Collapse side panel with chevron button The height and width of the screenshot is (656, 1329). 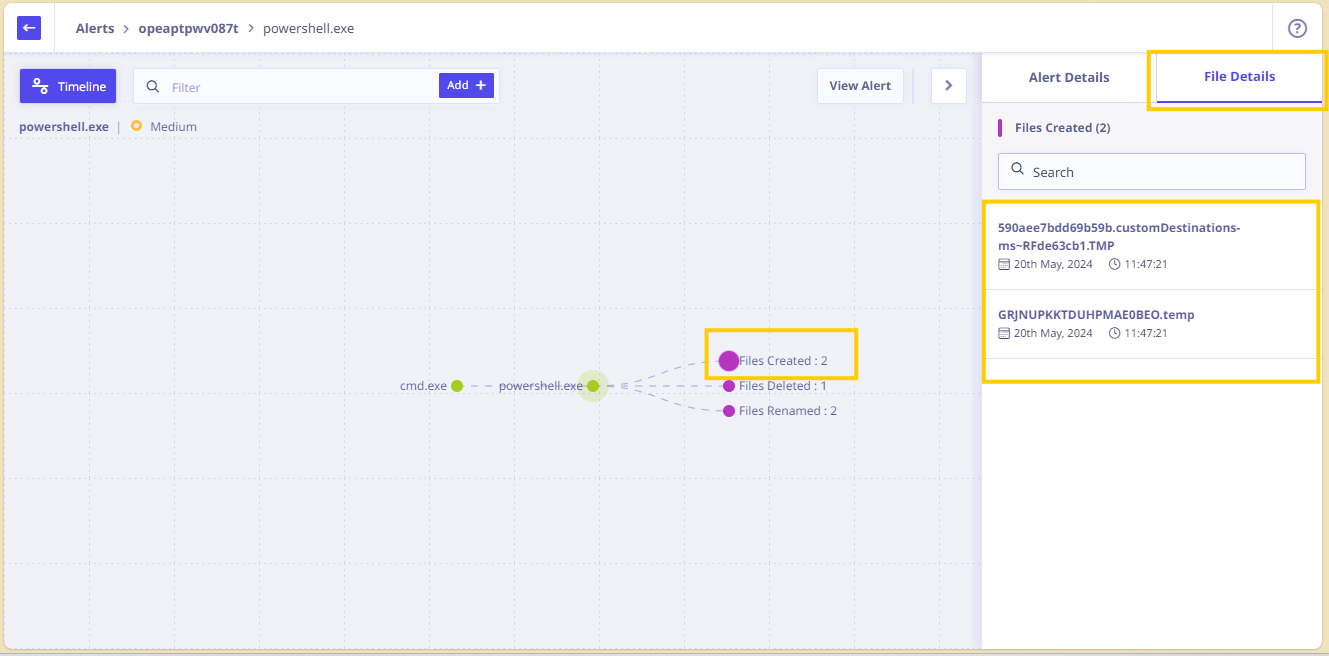coord(949,86)
